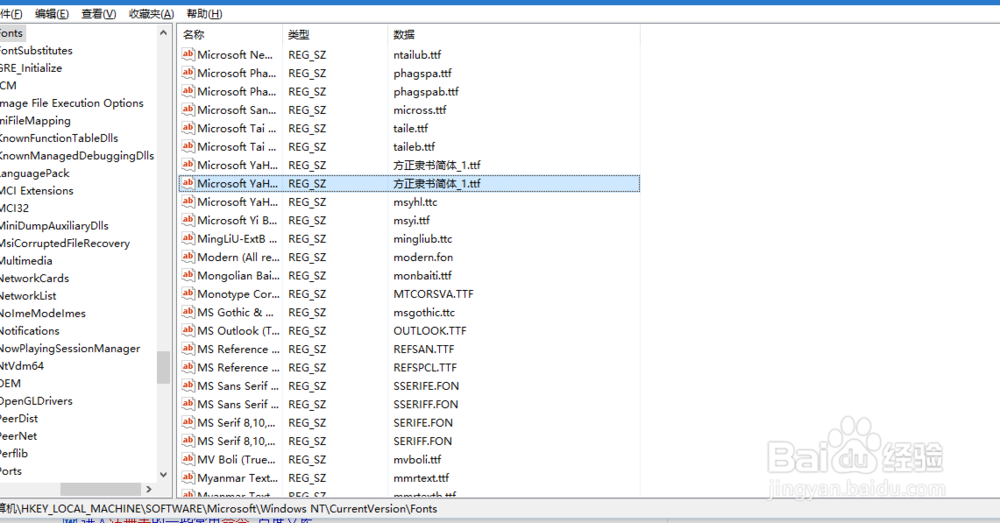Select the LanguagePack key

(34, 173)
